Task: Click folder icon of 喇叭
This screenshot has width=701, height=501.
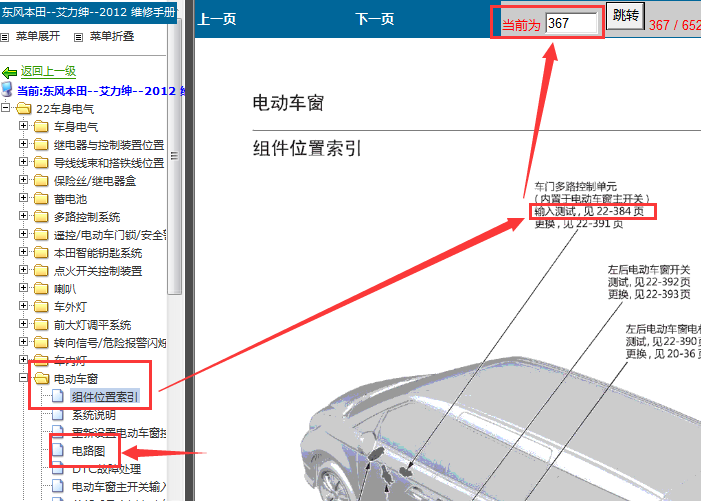Action: pyautogui.click(x=41, y=288)
